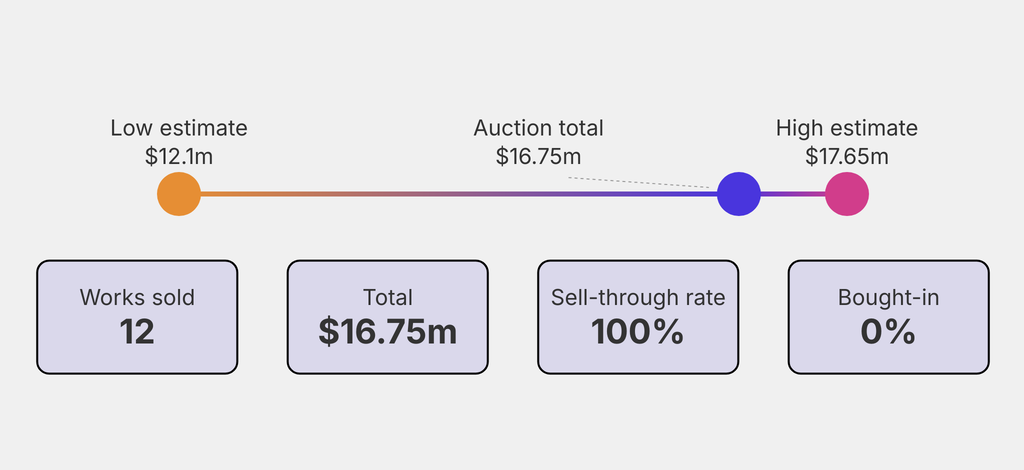The width and height of the screenshot is (1024, 470).
Task: Click the bold 0% figure
Action: pos(888,332)
